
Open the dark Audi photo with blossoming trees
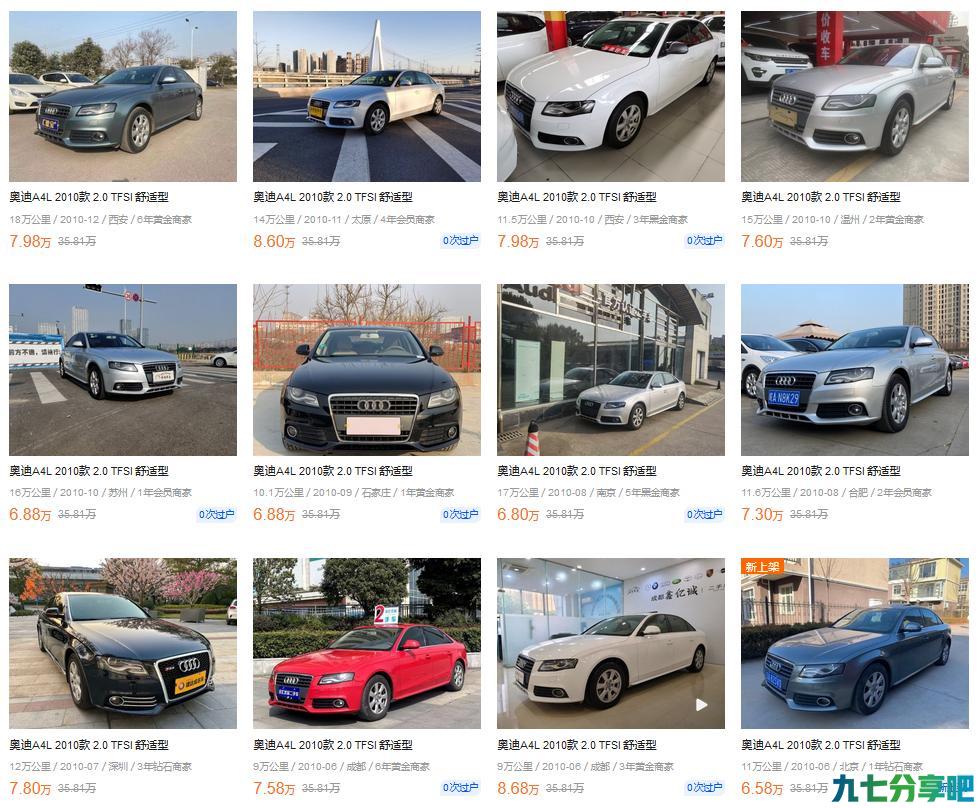[122, 643]
